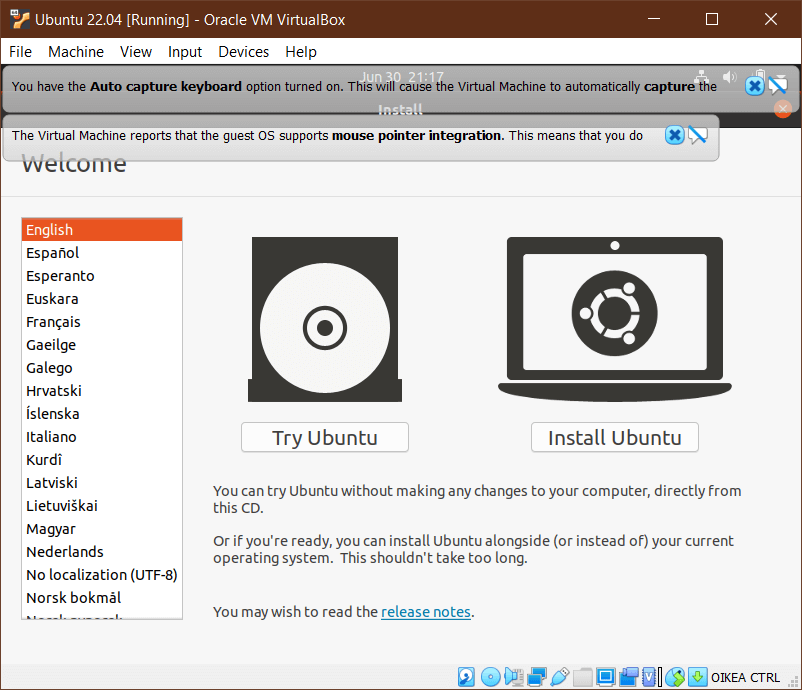Pick Lietuviškai from the language list
Viewport: 802px width, 690px height.
tap(102, 506)
